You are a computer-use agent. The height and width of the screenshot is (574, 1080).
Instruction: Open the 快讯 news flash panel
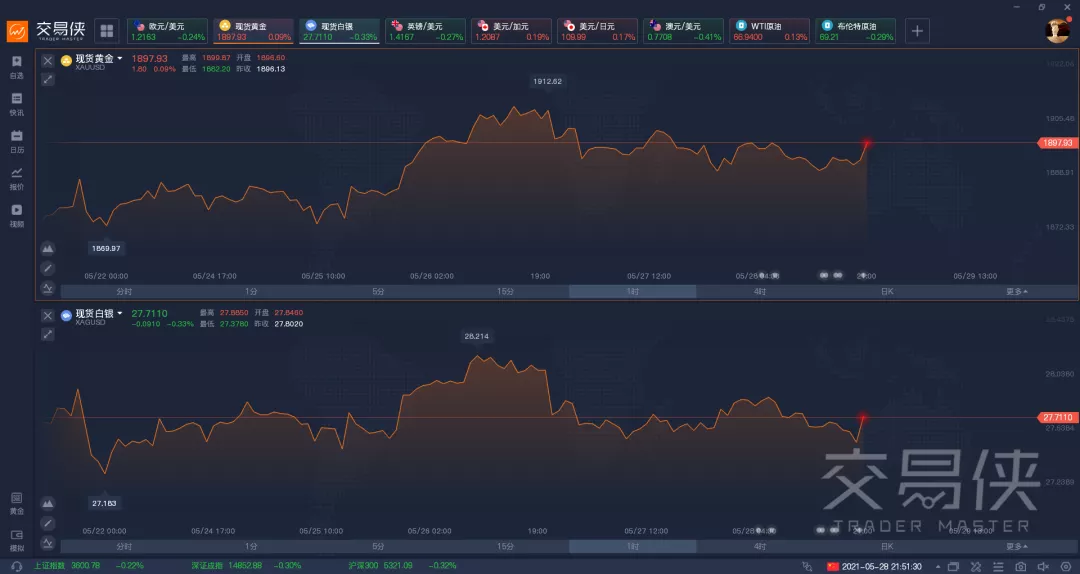tap(17, 104)
